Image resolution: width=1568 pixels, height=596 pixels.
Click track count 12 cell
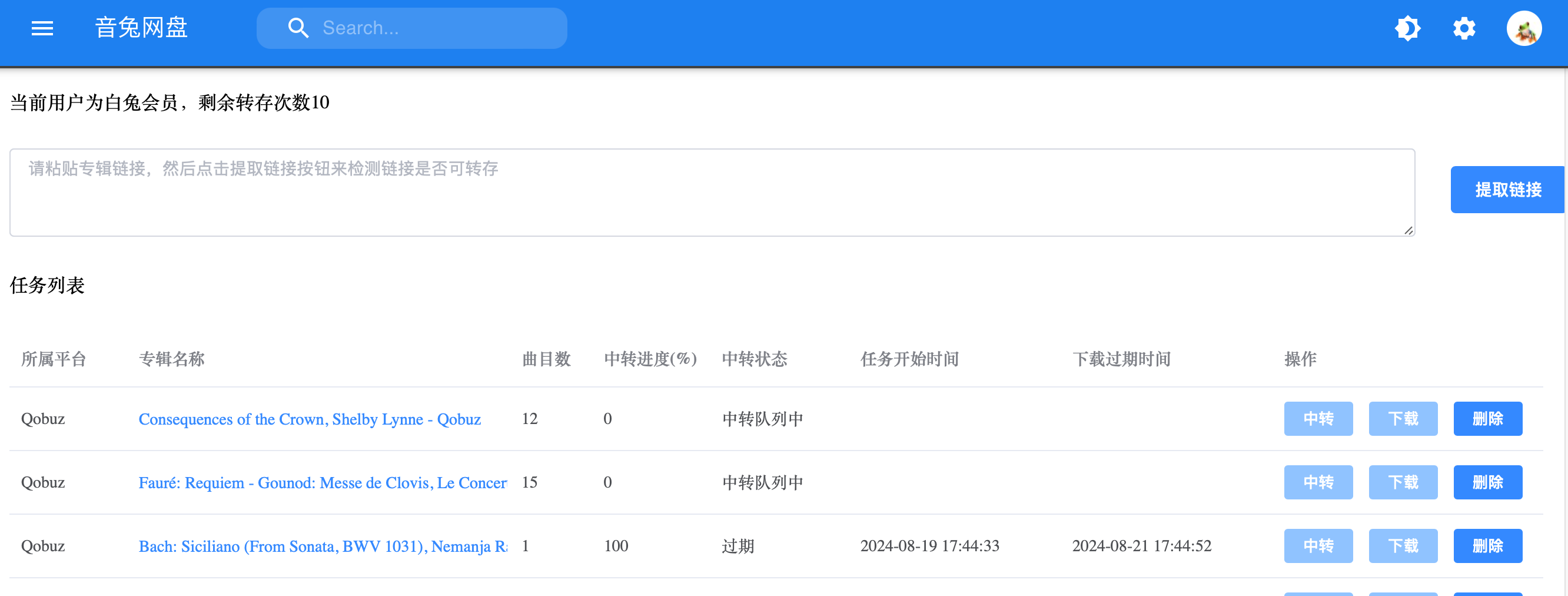click(x=530, y=419)
